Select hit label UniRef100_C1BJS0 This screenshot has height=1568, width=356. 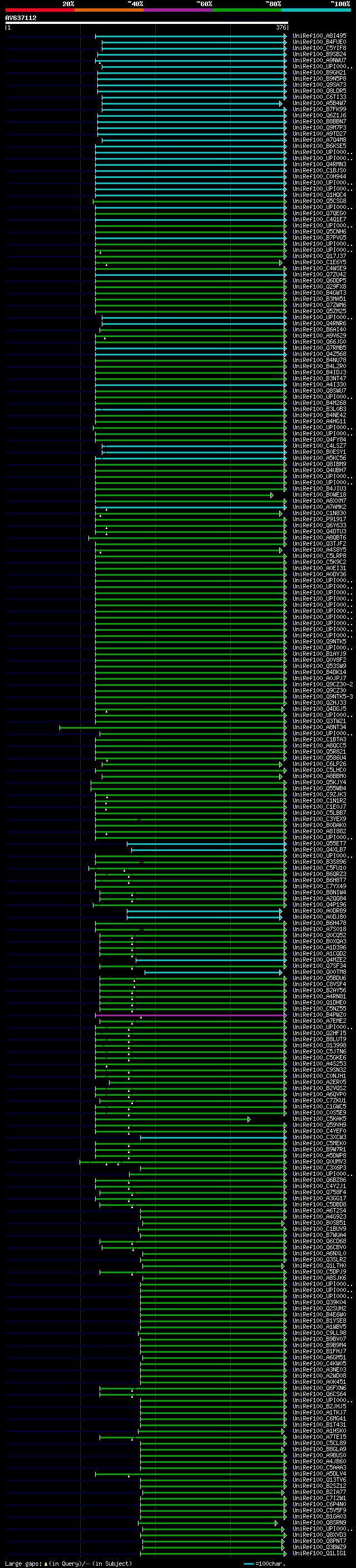319,170
